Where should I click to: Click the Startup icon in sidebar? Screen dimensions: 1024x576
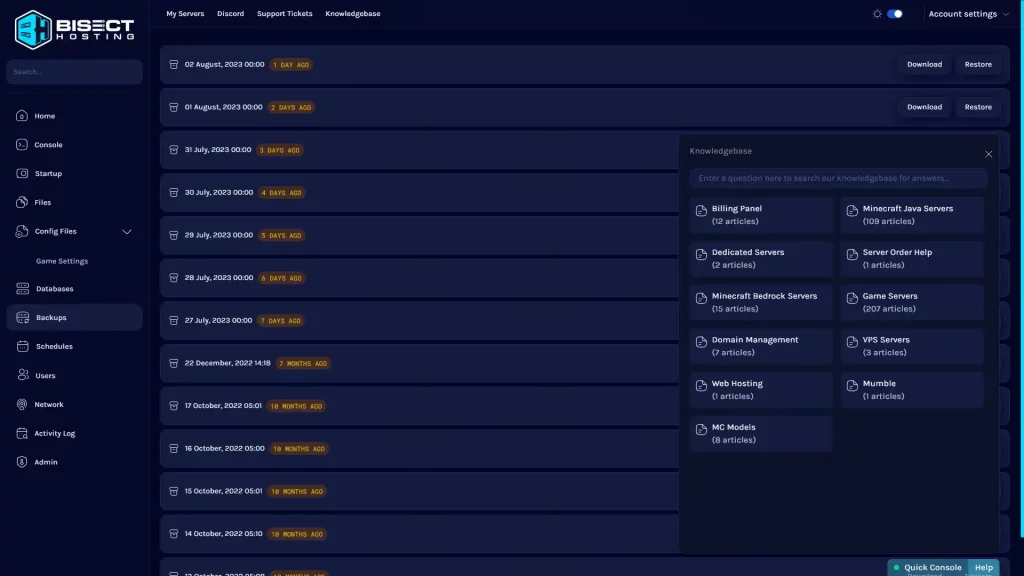(x=22, y=174)
